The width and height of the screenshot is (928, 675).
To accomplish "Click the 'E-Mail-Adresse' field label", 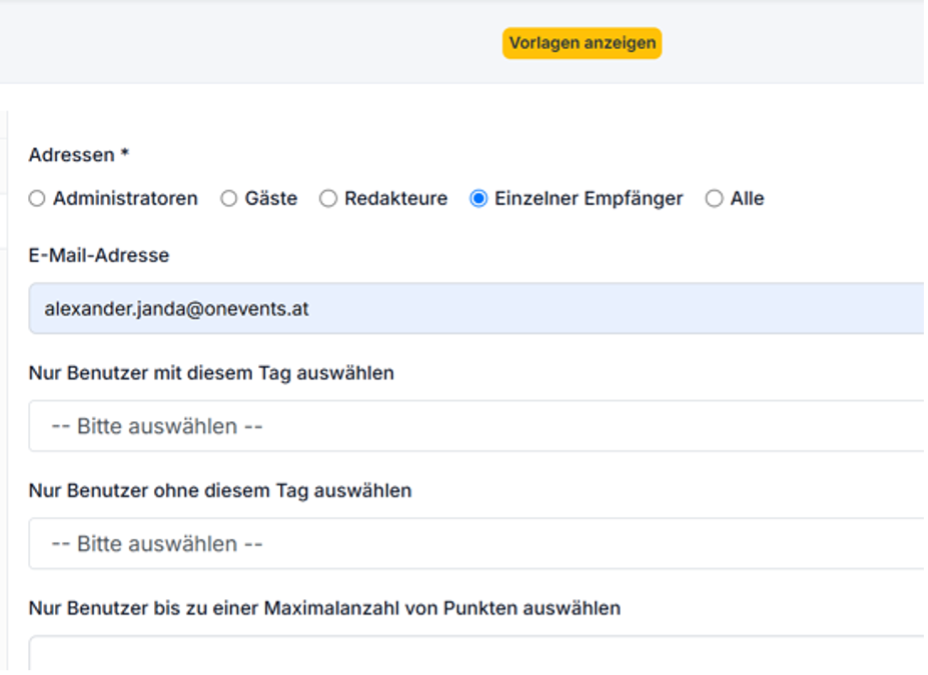I will coord(98,255).
